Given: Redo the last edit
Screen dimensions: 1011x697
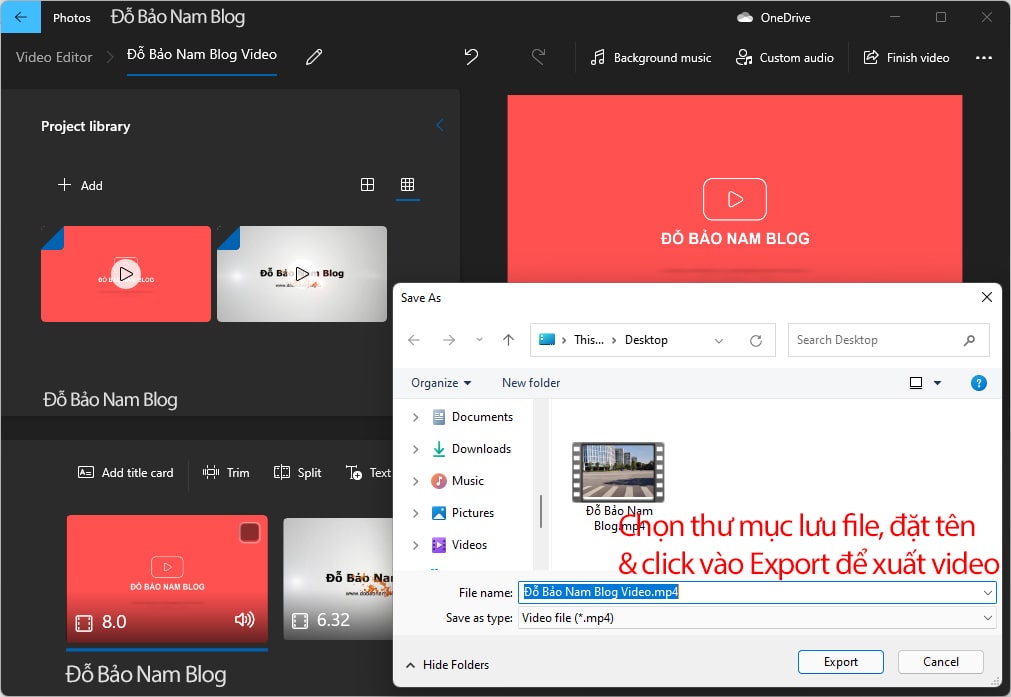Looking at the screenshot, I should point(538,57).
